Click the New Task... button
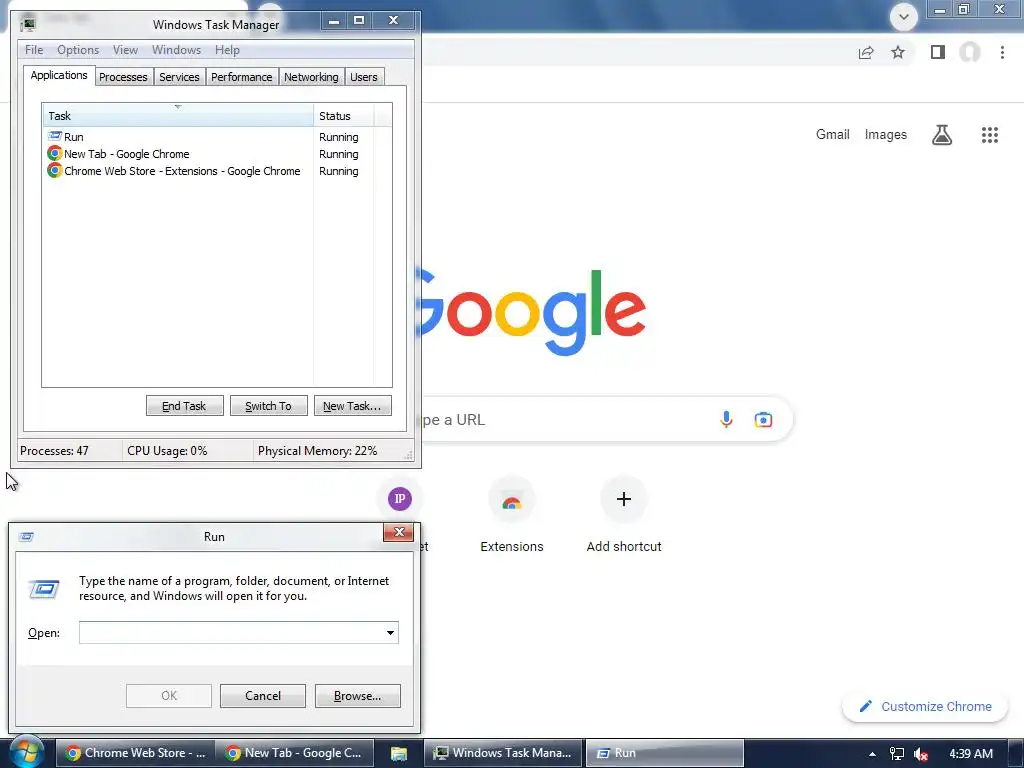The image size is (1024, 768). tap(352, 406)
